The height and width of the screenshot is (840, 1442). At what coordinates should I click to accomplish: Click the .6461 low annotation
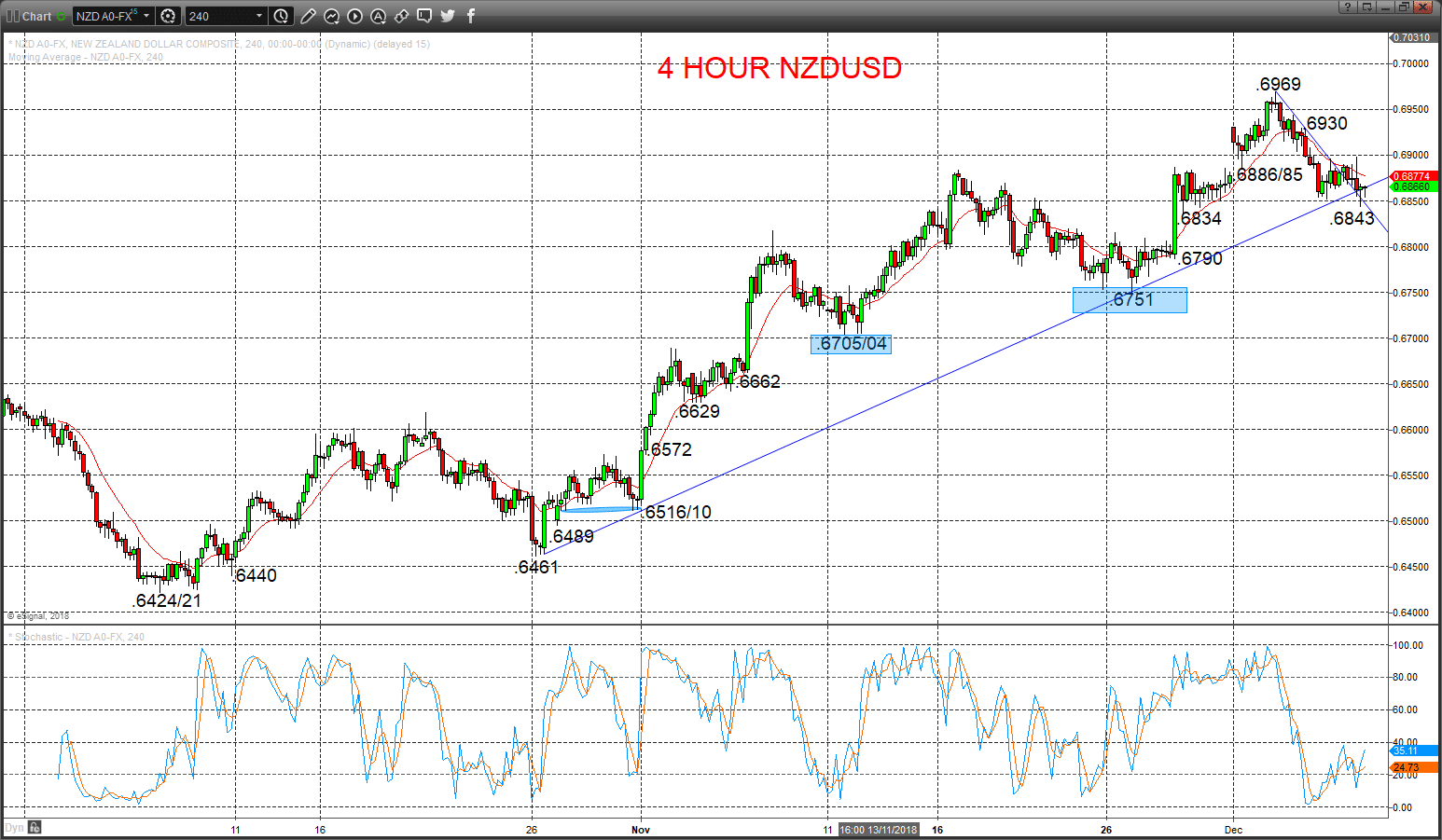(536, 567)
